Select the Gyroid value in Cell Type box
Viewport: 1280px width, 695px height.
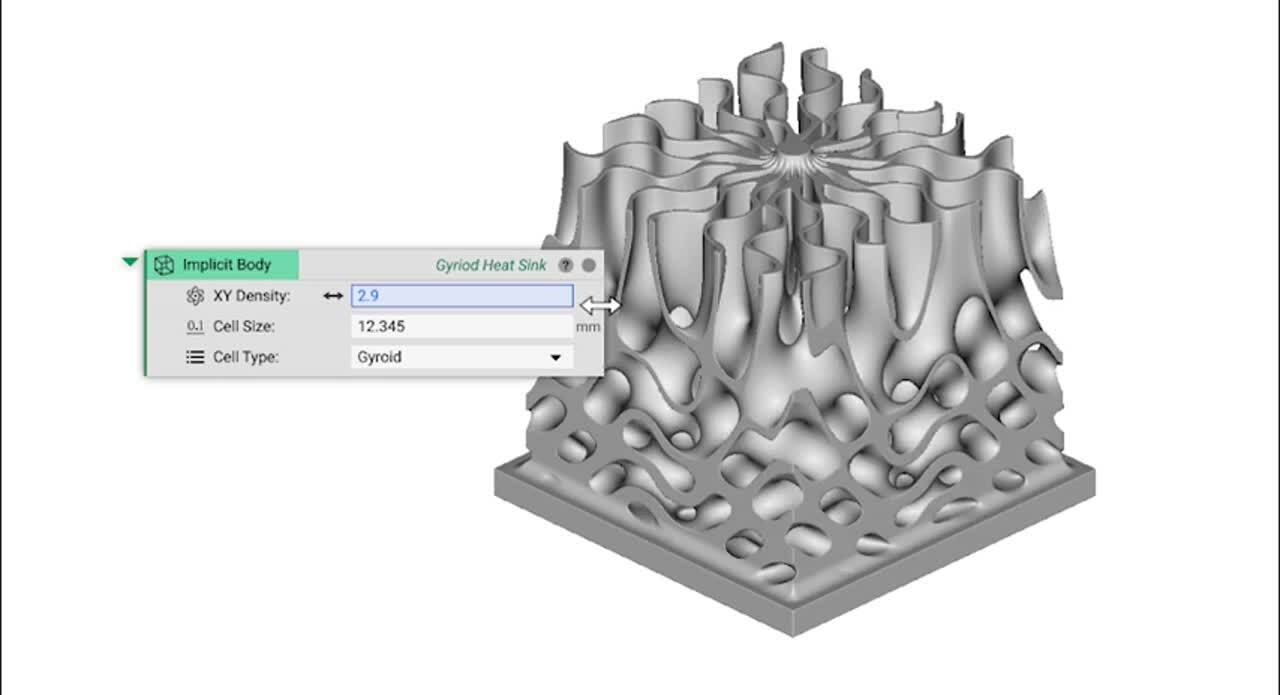pyautogui.click(x=380, y=356)
